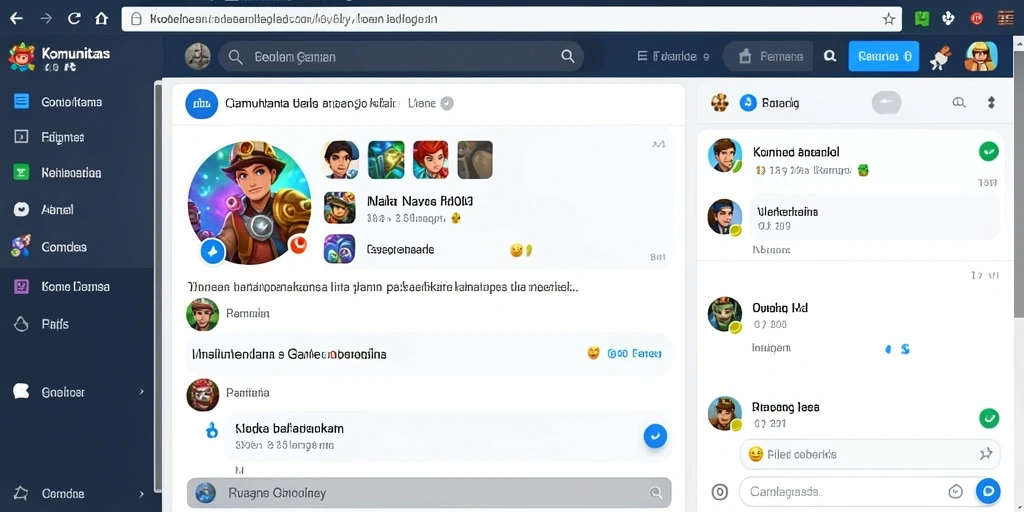Open the green browser extension icon

click(922, 19)
